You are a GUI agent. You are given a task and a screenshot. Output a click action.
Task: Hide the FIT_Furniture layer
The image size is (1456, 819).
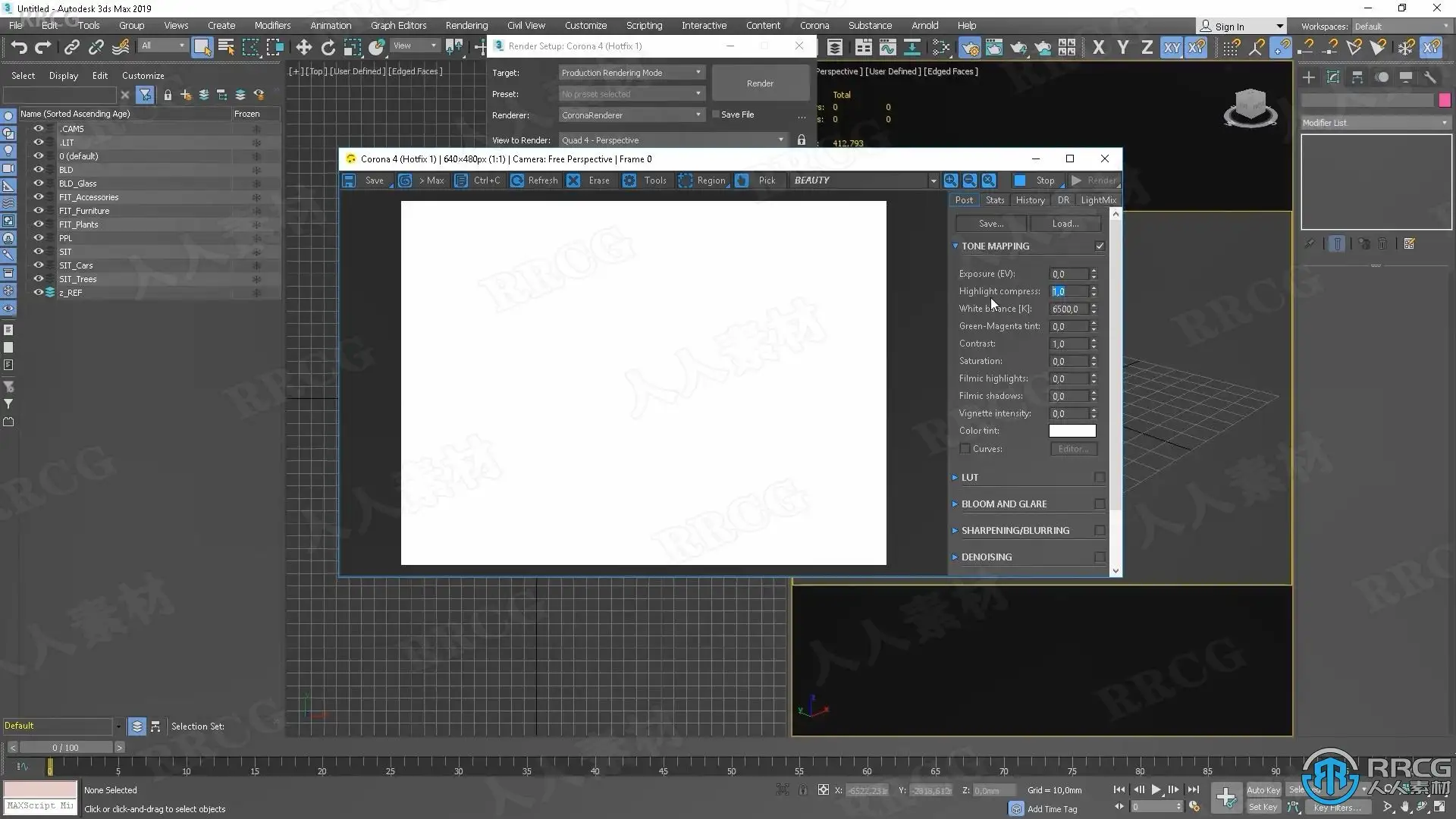(x=38, y=211)
